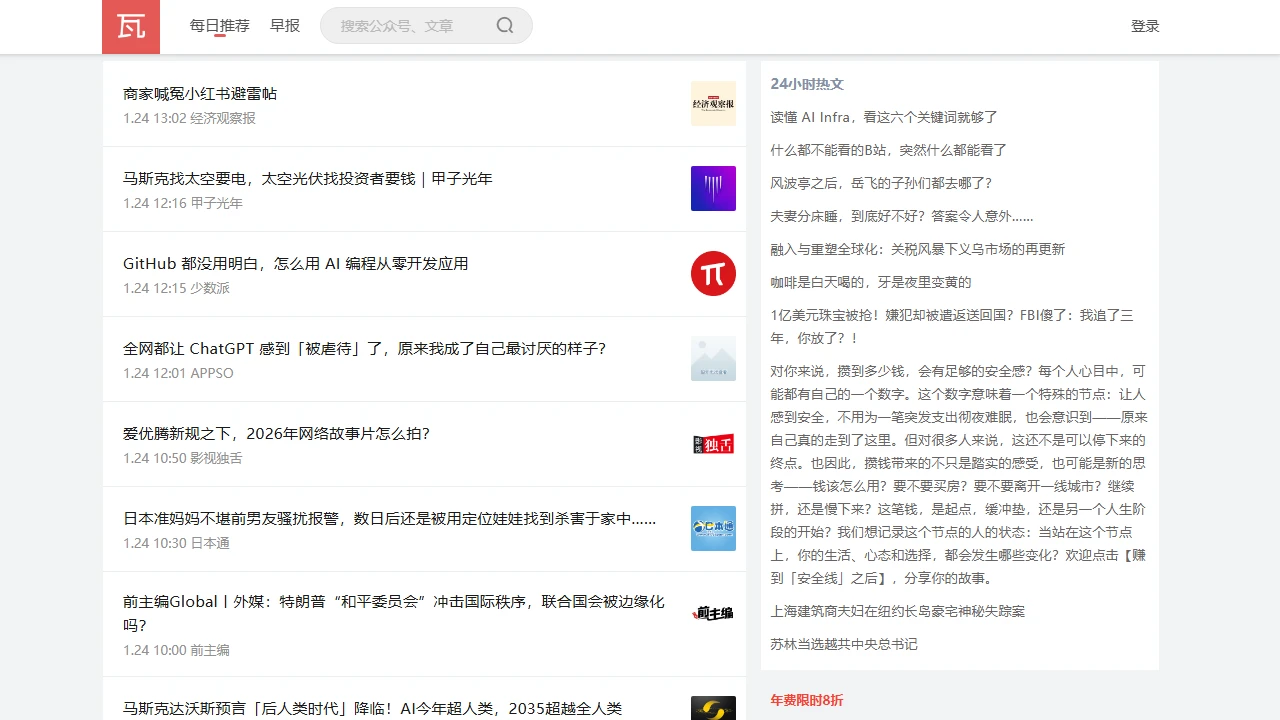Click the search magnifier icon
This screenshot has width=1280, height=720.
point(504,25)
